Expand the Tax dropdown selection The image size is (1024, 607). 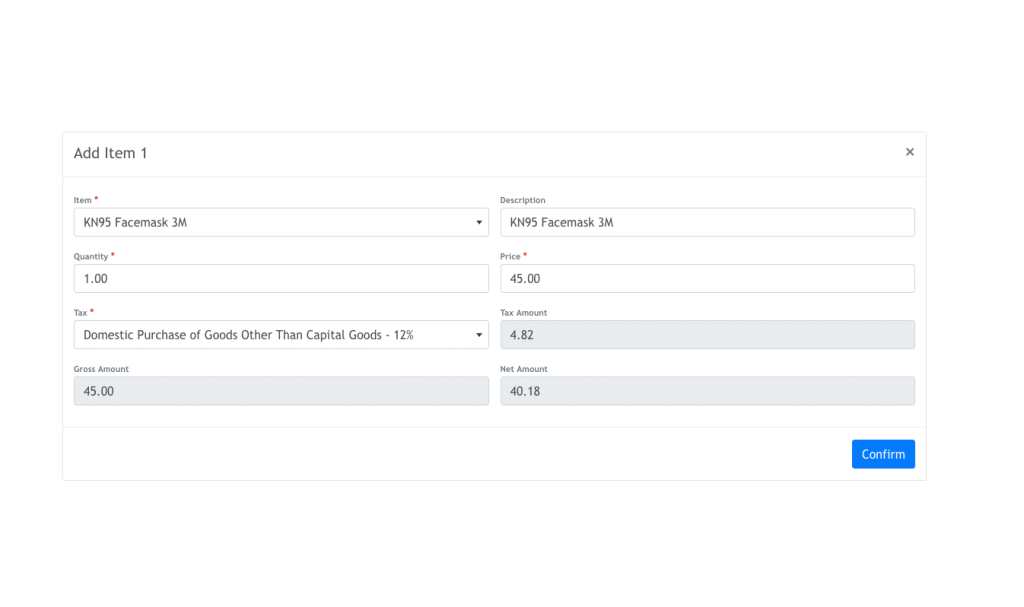coord(281,335)
